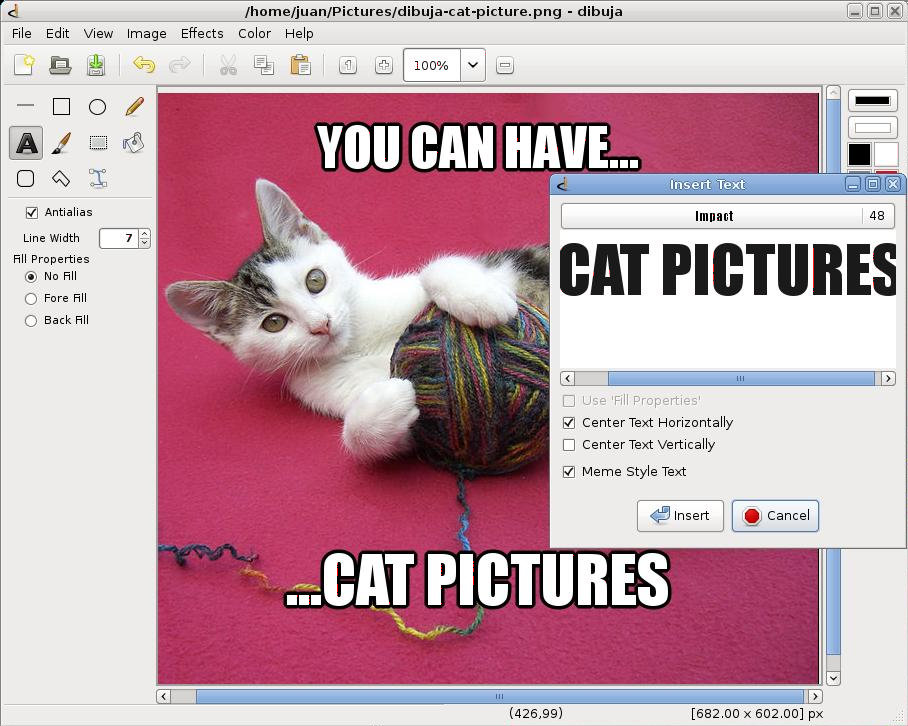Select the Bucket Fill tool

click(x=134, y=142)
